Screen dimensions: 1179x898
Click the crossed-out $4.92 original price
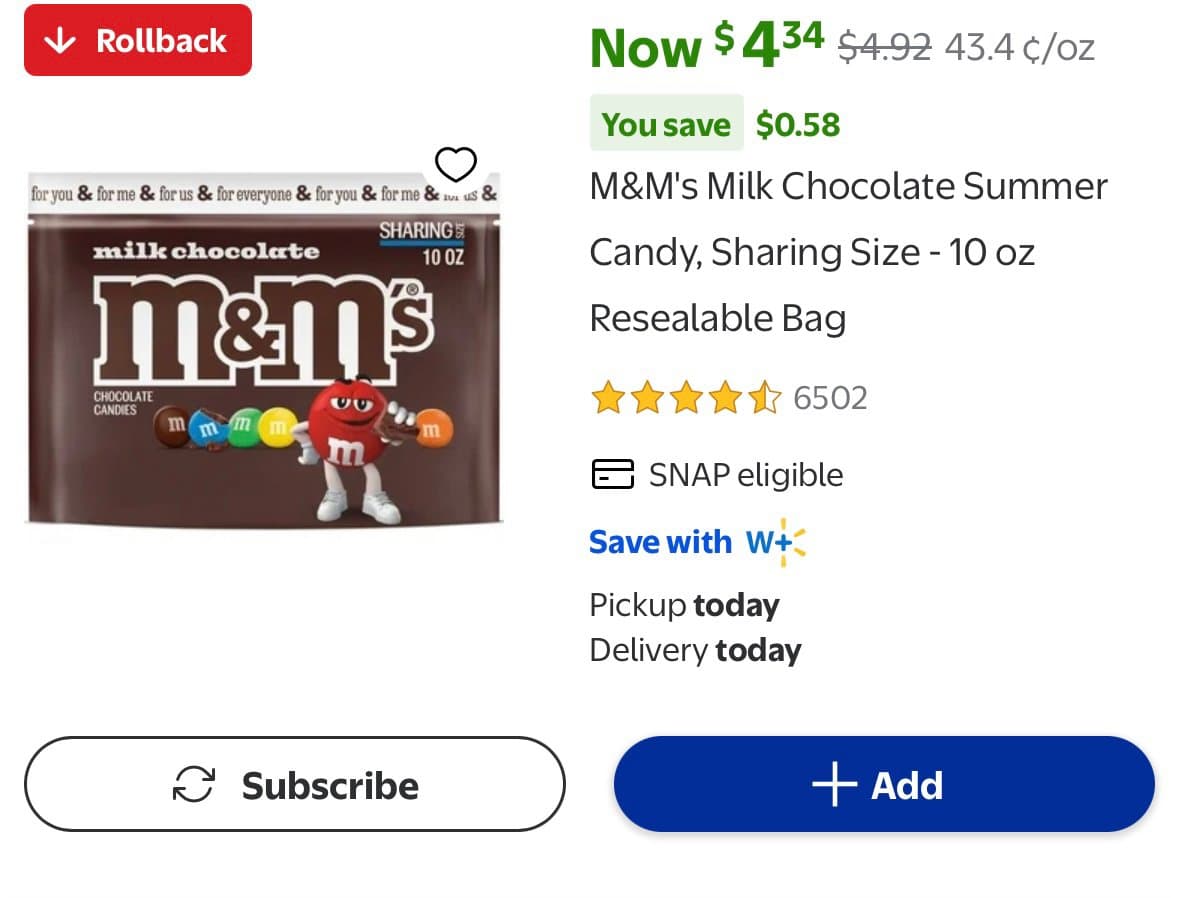[884, 46]
